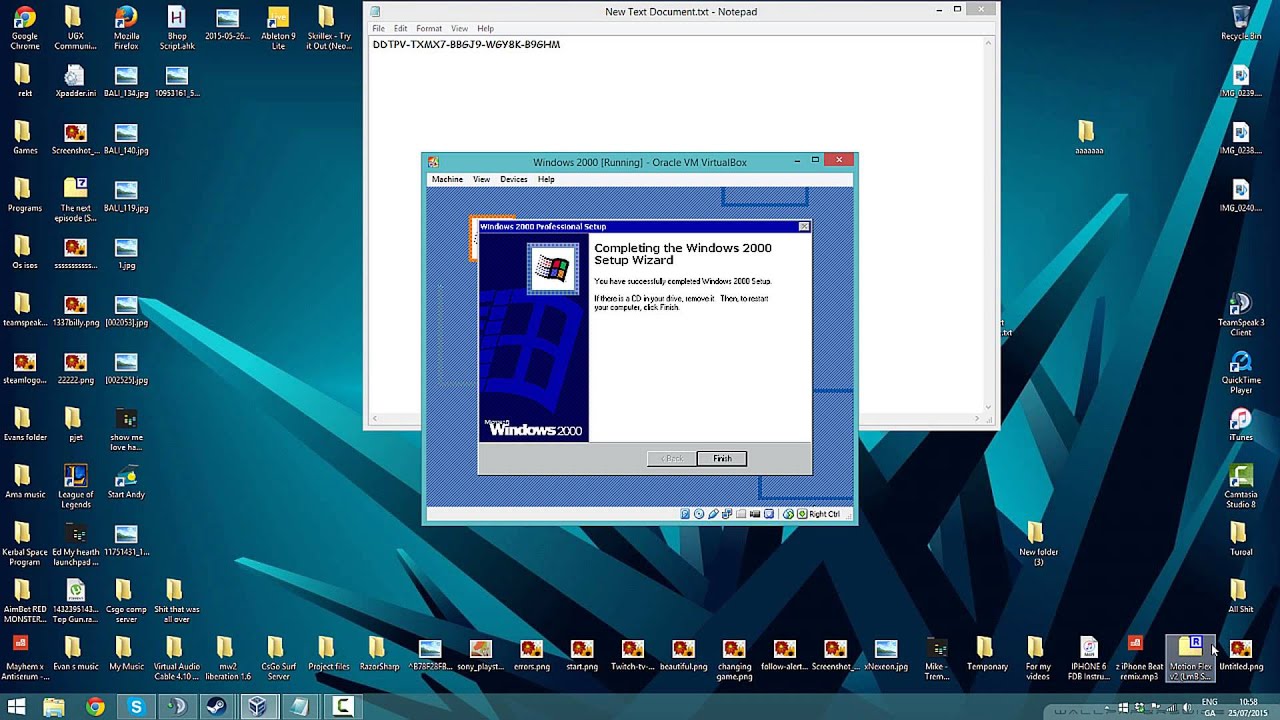Click the hard disk activity icon in VirtualBox
Viewport: 1280px width, 720px height.
click(685, 514)
